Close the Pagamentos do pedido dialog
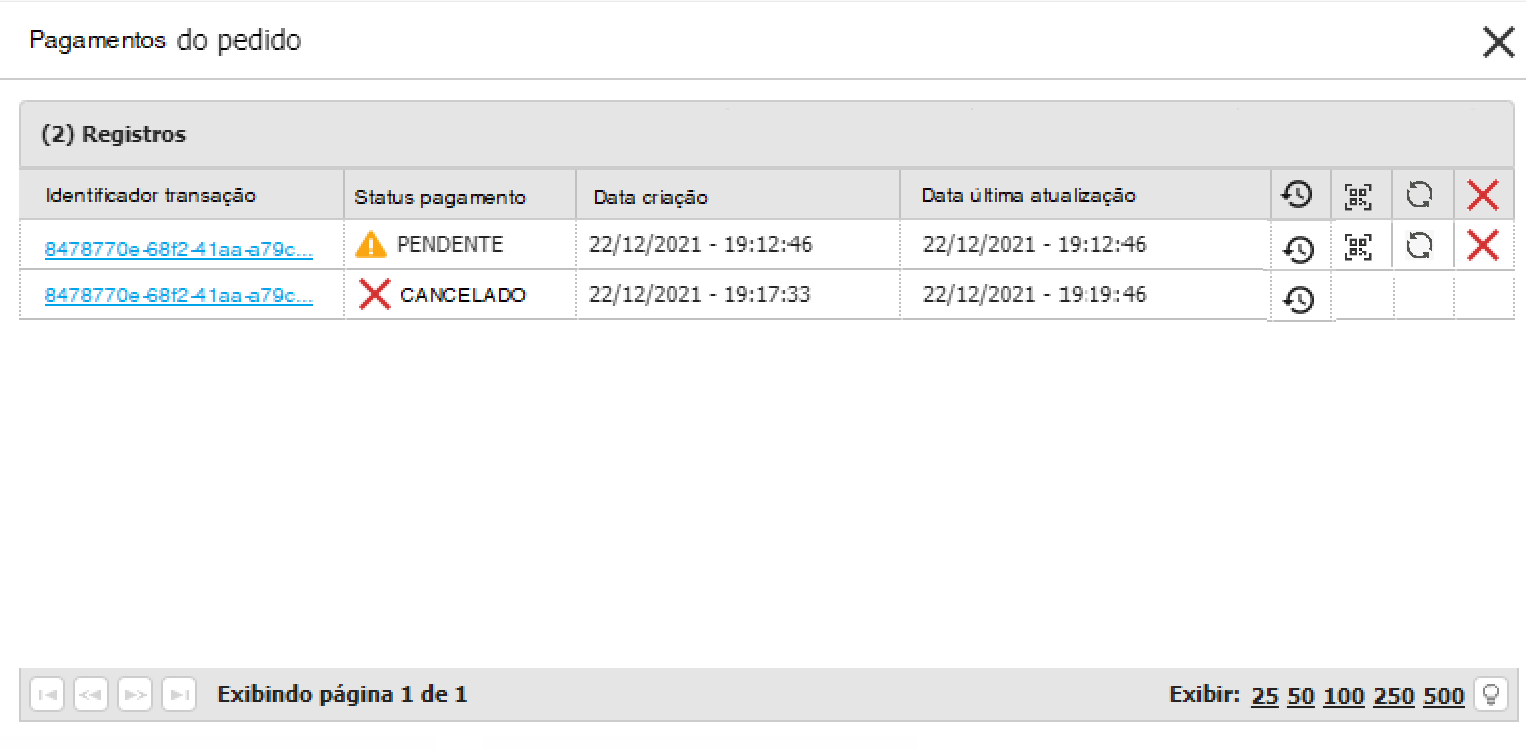 [1498, 41]
